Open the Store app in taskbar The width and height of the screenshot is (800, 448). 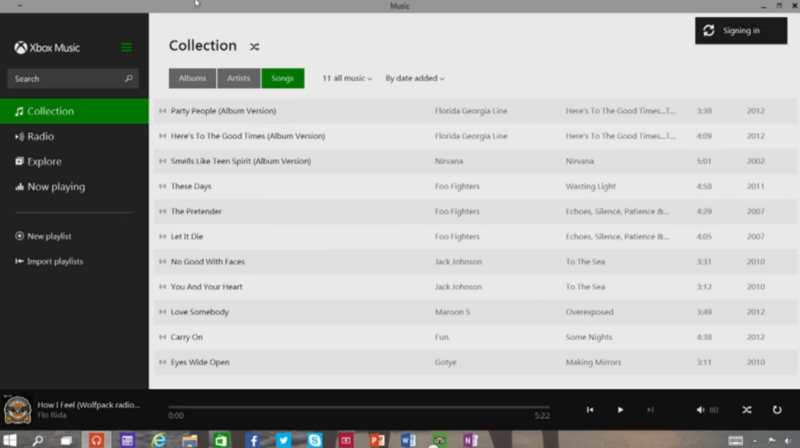[221, 440]
